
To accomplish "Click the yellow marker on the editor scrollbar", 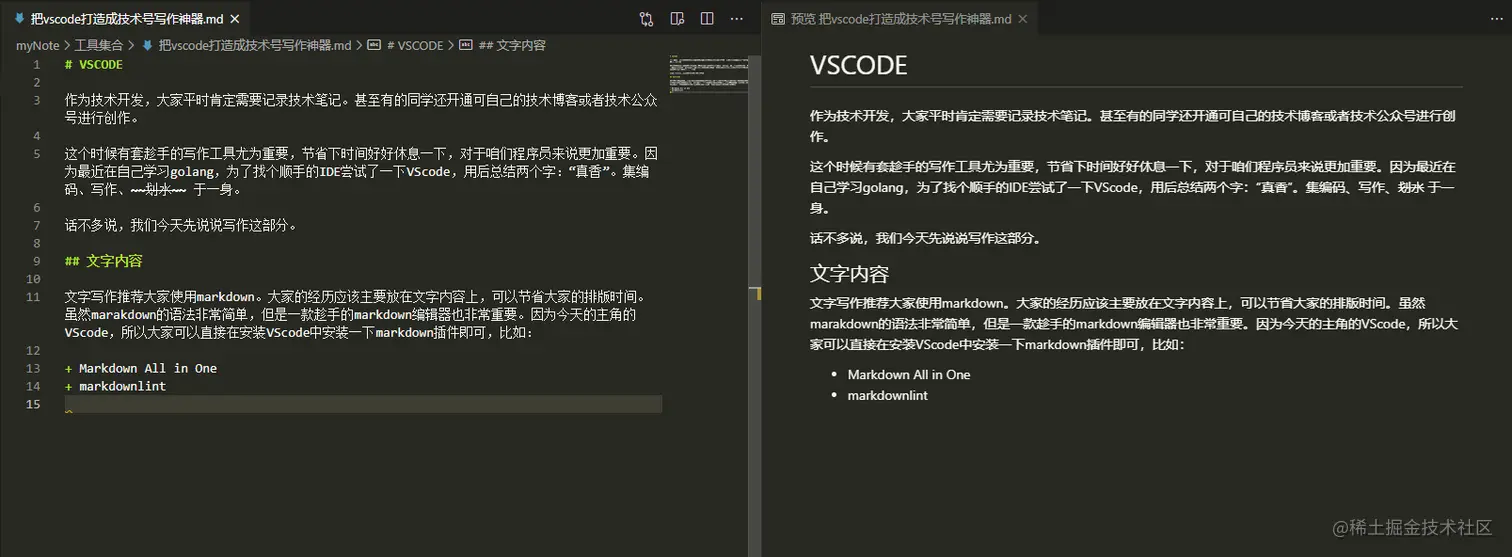I will coord(759,294).
